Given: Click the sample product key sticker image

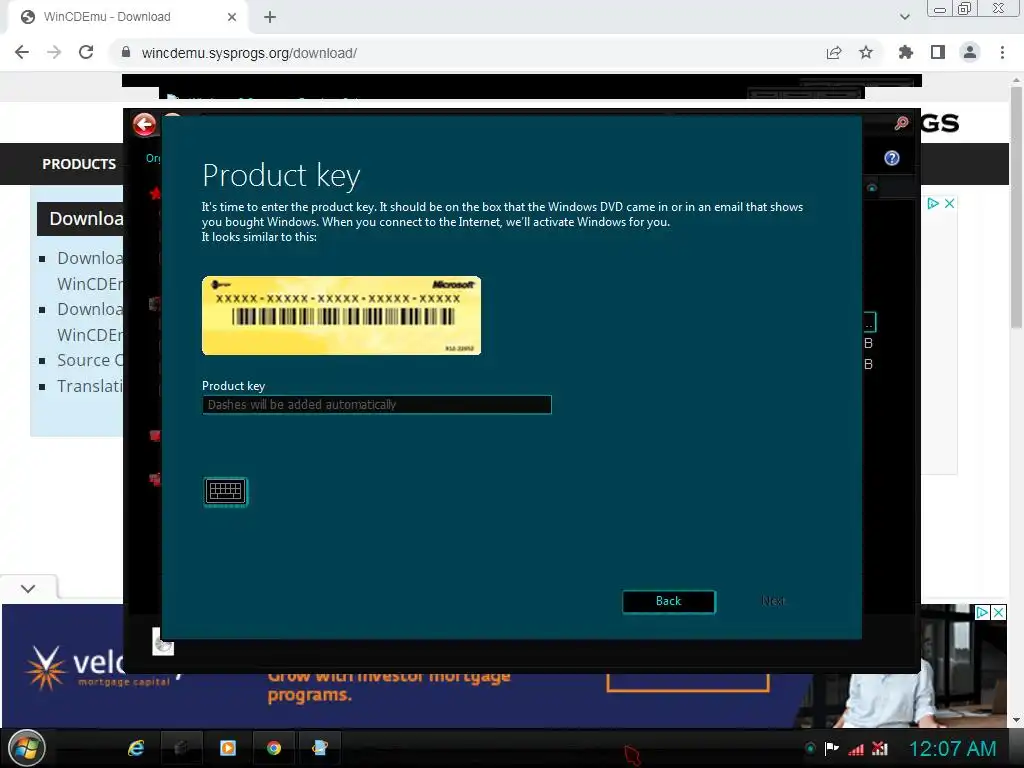Looking at the screenshot, I should coord(342,316).
